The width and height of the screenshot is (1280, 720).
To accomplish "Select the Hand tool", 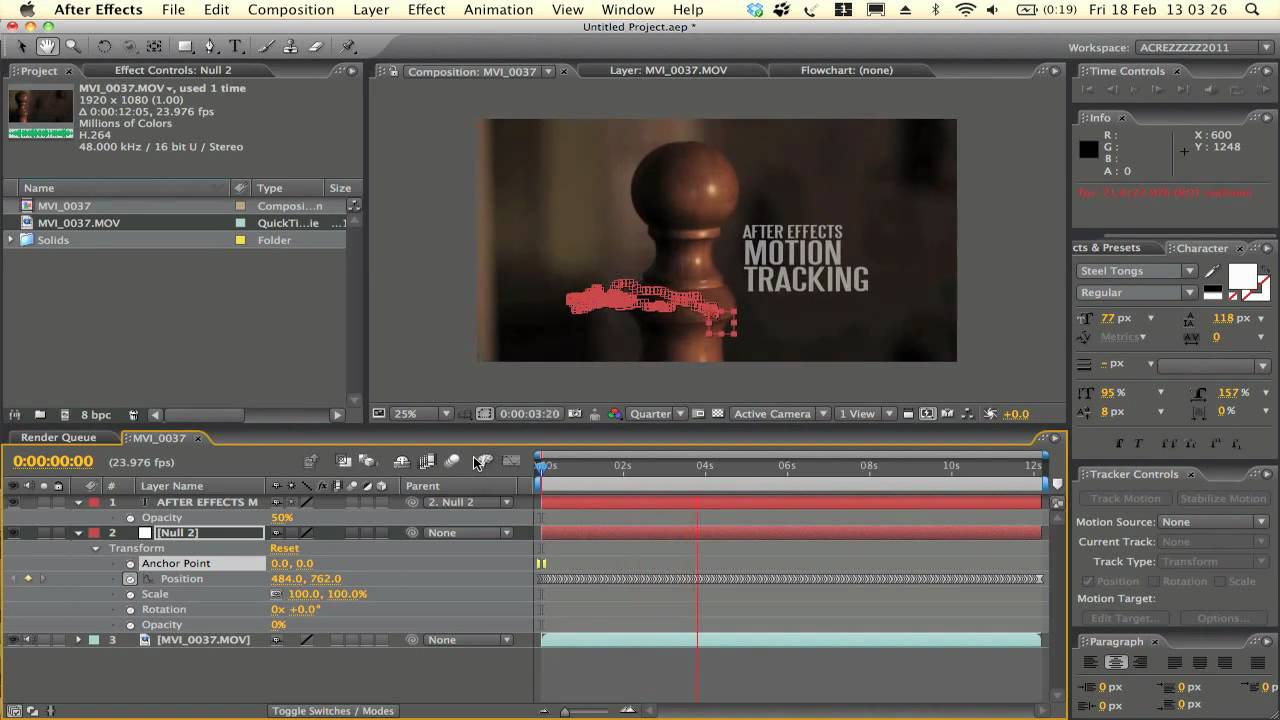I will (x=47, y=47).
